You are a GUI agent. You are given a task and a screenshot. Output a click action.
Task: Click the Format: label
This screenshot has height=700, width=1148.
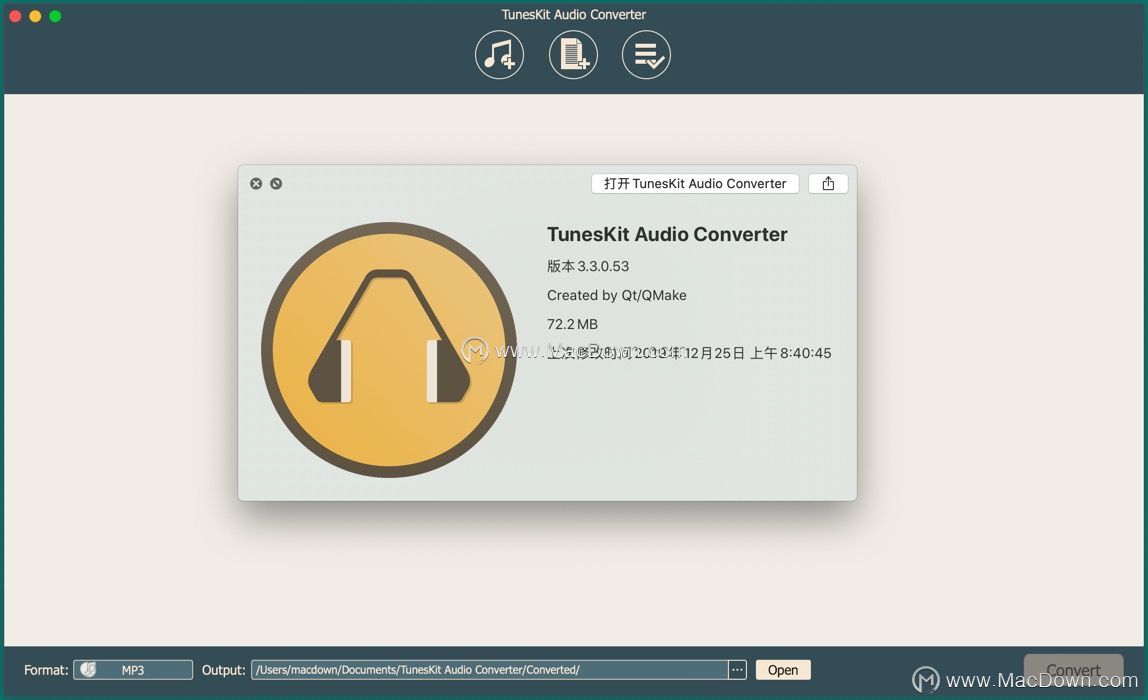46,670
